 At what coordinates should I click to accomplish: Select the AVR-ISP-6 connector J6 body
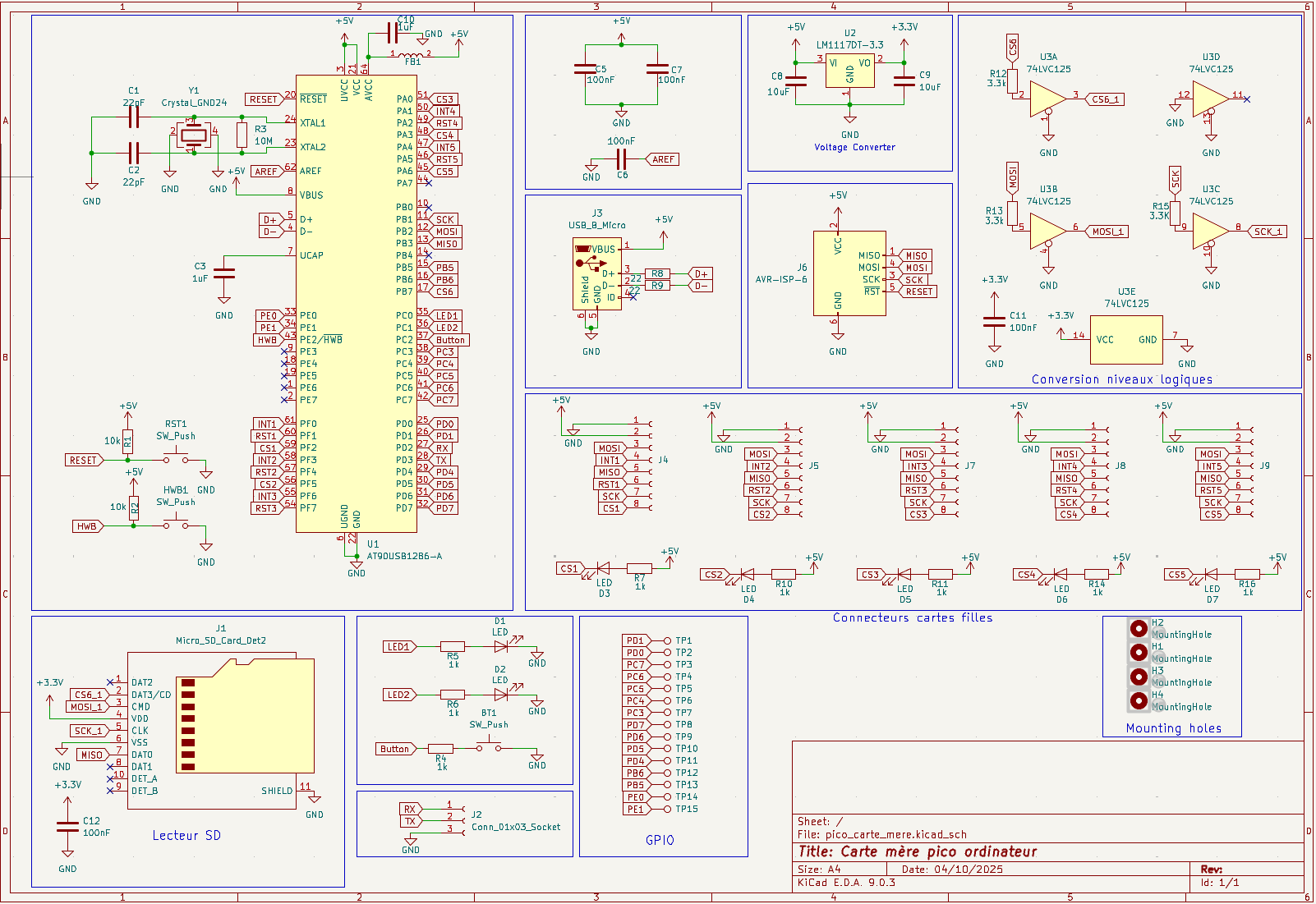pos(849,273)
